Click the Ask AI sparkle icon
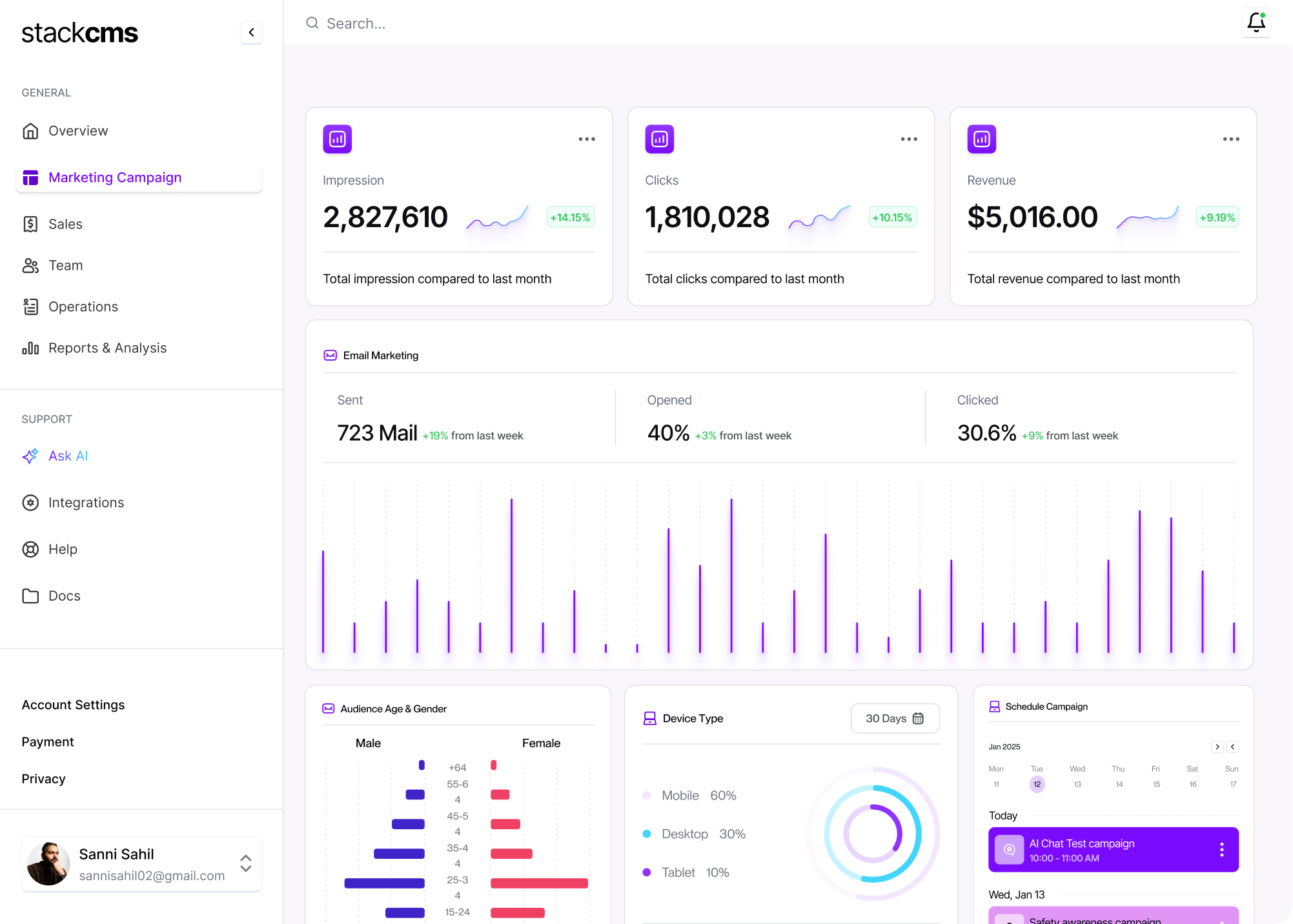This screenshot has width=1293, height=924. pyautogui.click(x=30, y=456)
